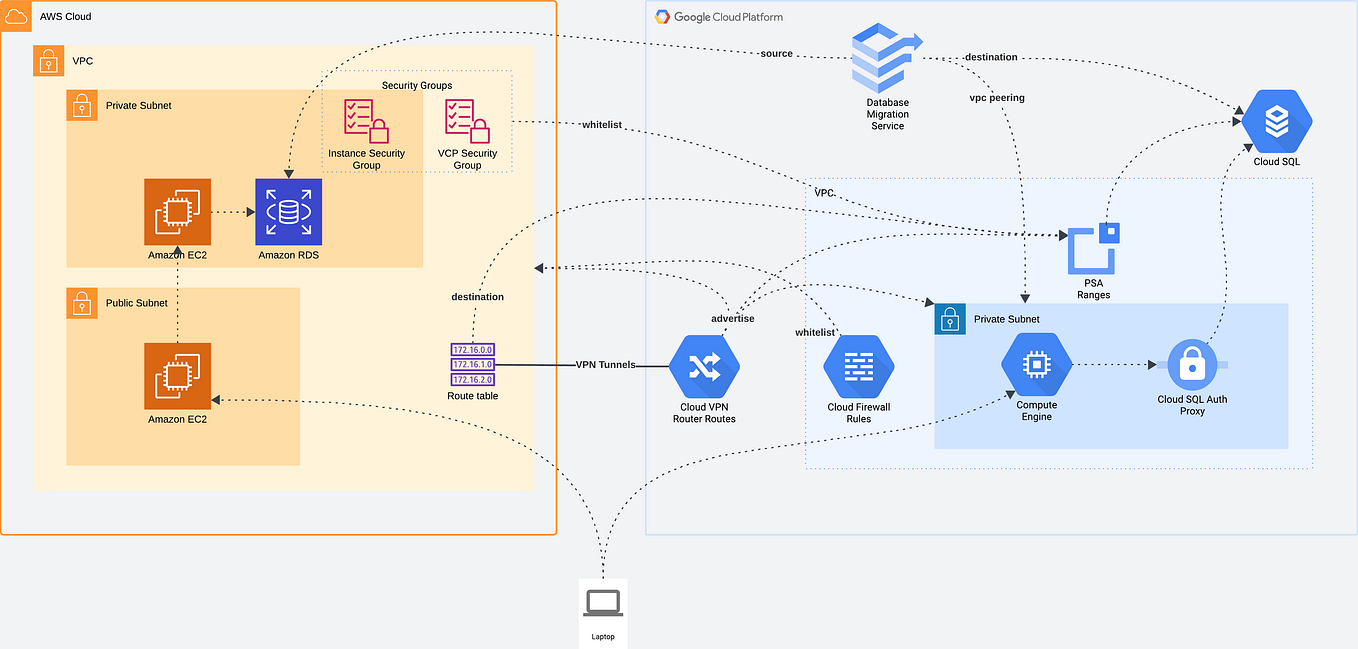The width and height of the screenshot is (1358, 649).
Task: Select the 172.16.1.0 route table entry
Action: coord(471,364)
